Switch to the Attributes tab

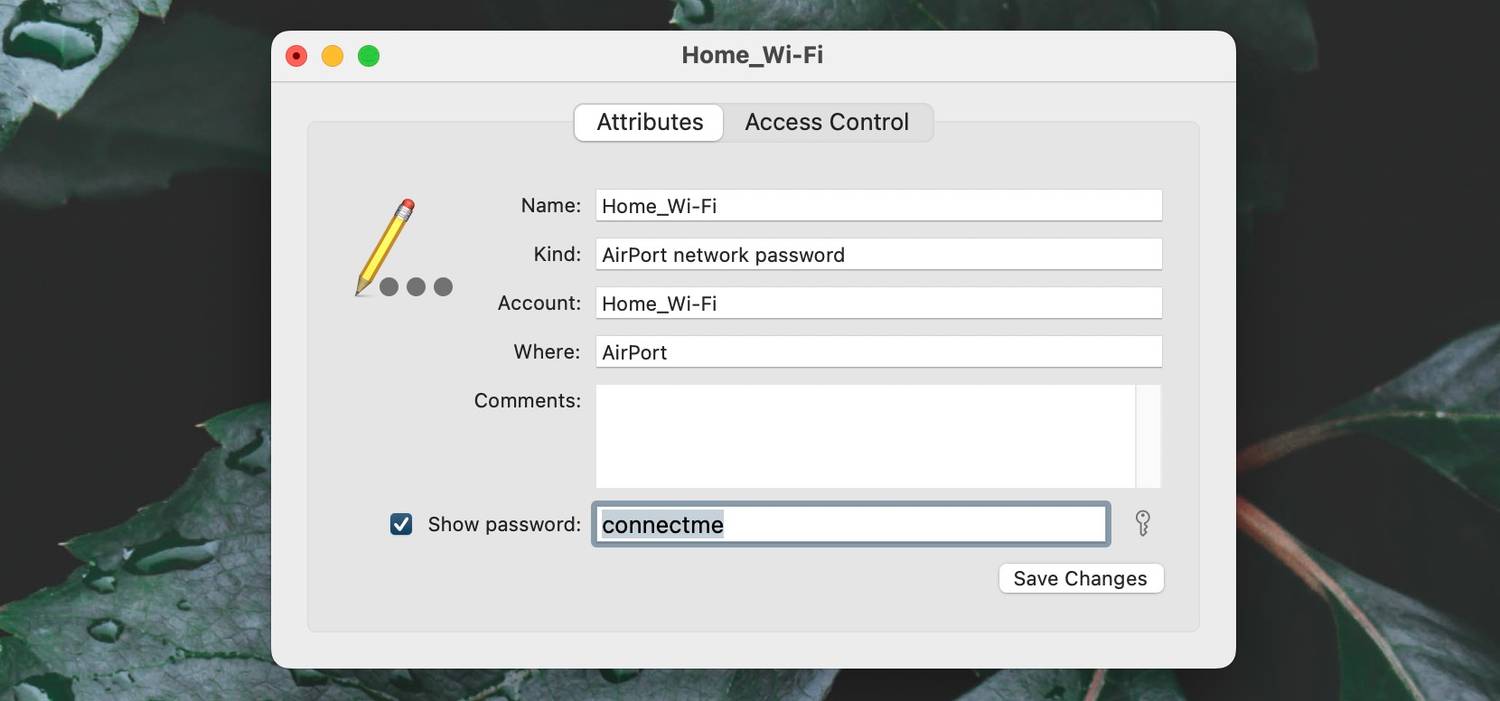click(649, 122)
